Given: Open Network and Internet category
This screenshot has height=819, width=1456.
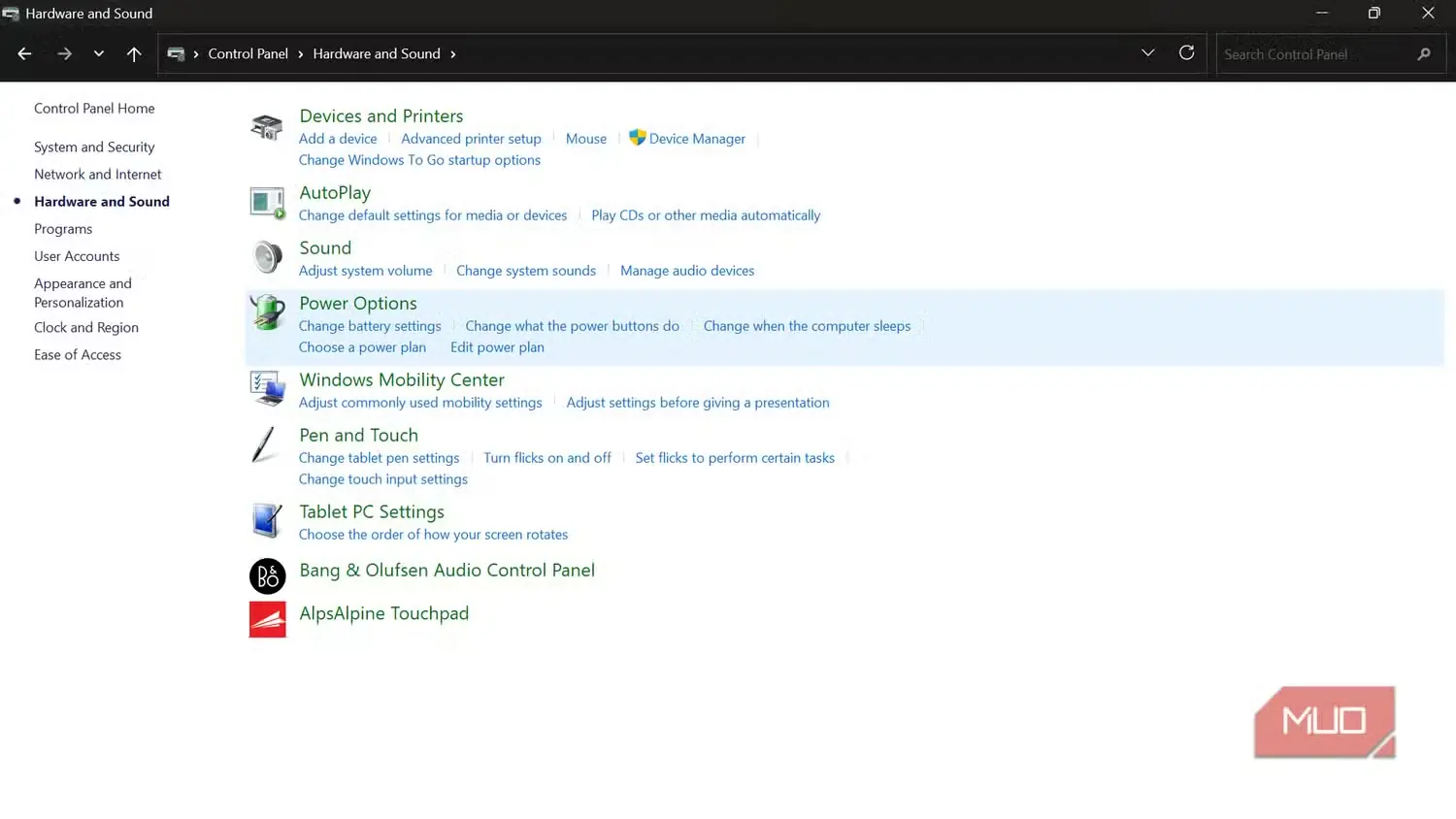Looking at the screenshot, I should 98,175.
